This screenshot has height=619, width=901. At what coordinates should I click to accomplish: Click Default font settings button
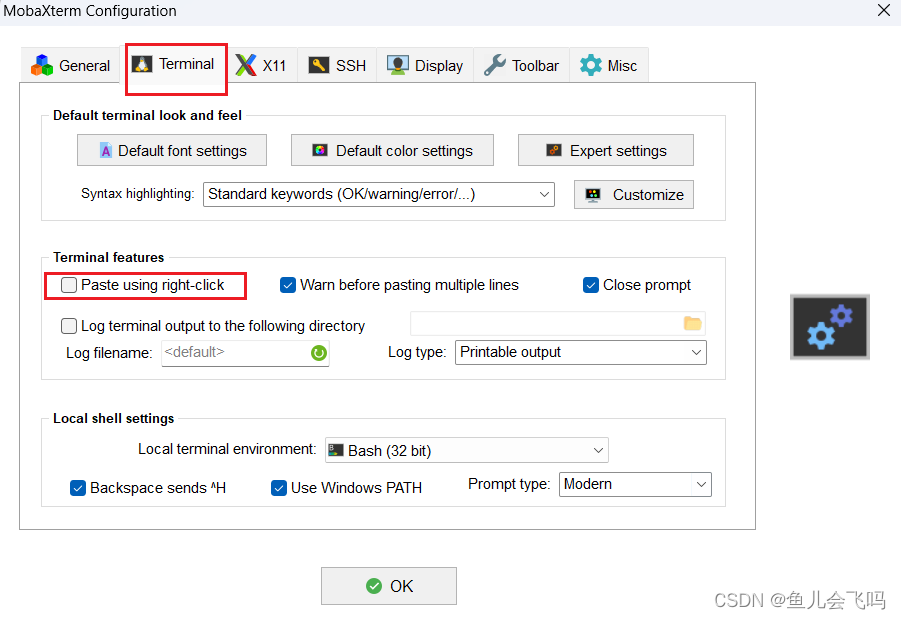coord(172,151)
